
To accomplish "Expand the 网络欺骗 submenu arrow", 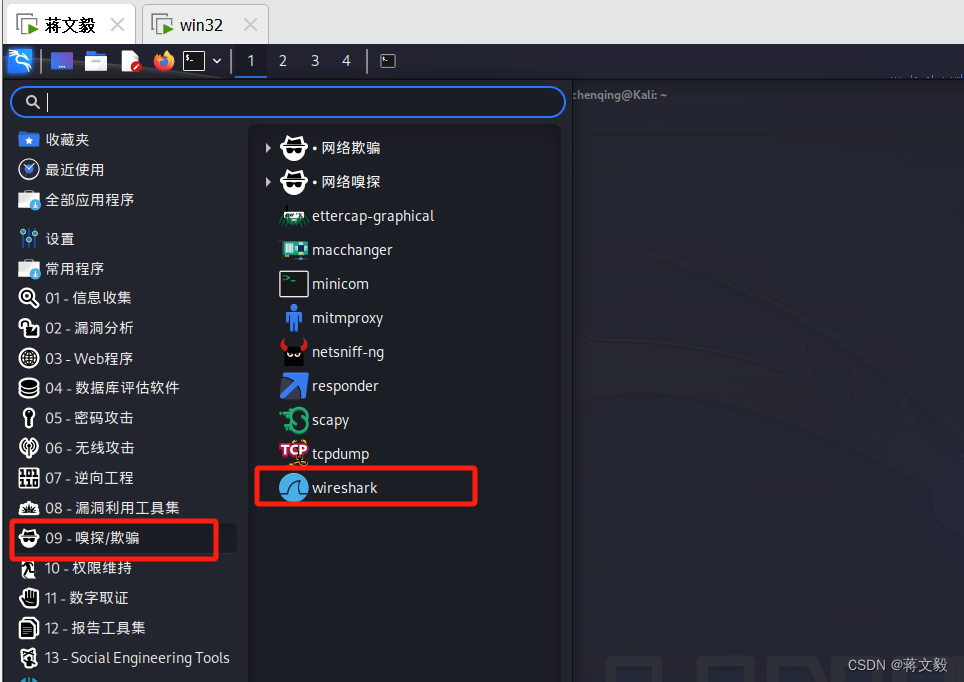I will click(x=267, y=148).
